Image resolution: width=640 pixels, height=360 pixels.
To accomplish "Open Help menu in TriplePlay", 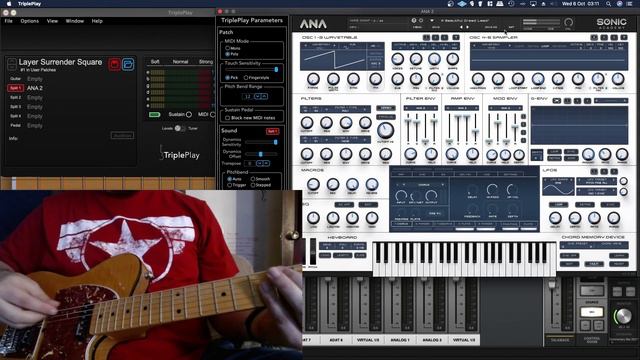I will coord(97,21).
